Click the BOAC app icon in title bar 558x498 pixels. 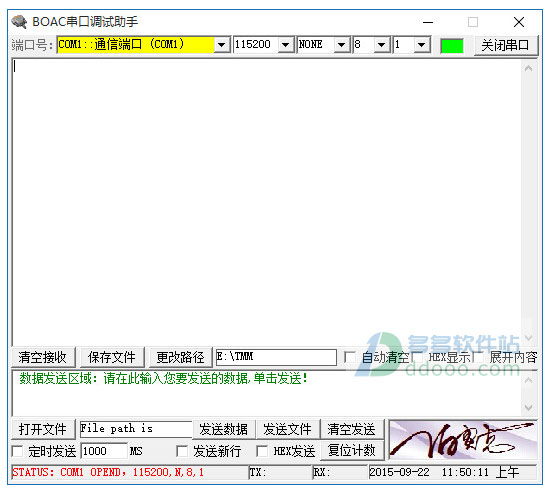(x=20, y=22)
